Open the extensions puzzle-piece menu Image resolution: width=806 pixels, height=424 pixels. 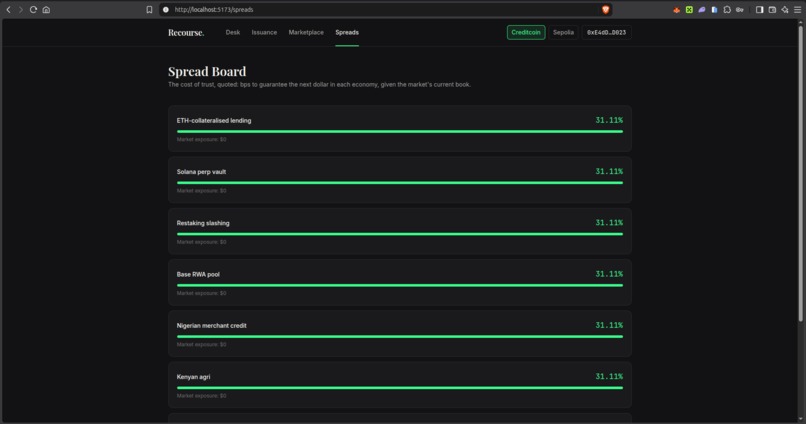tap(727, 10)
